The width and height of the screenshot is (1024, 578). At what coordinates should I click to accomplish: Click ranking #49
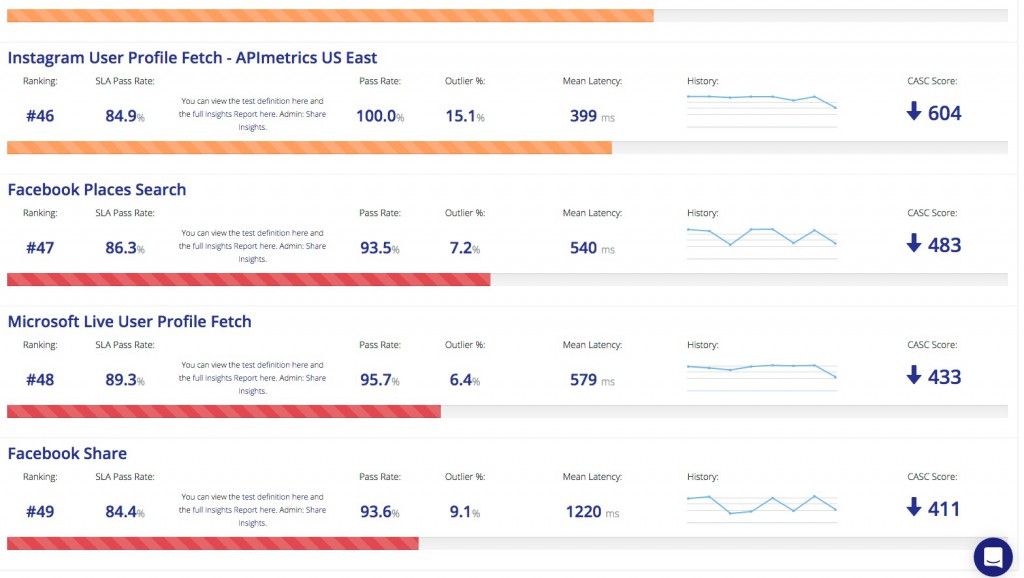point(40,512)
